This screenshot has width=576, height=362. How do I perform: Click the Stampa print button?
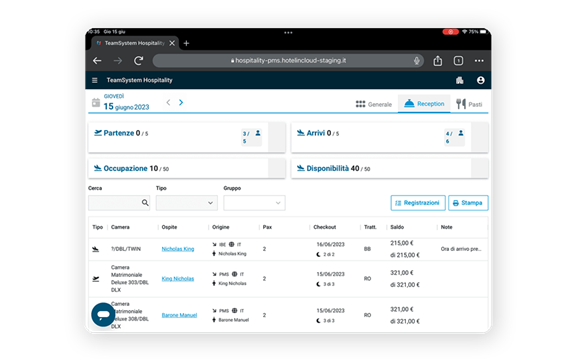click(468, 203)
